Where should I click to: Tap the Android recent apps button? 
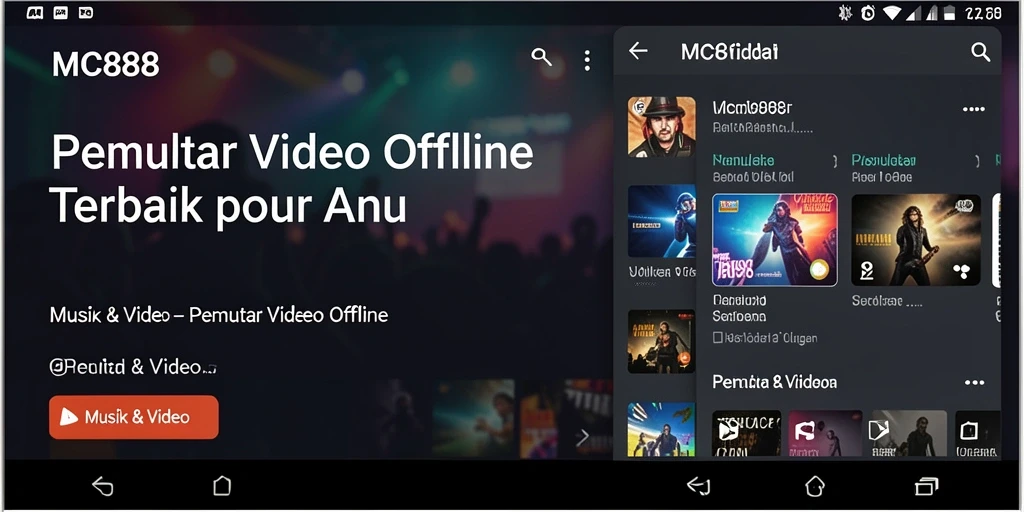[927, 487]
